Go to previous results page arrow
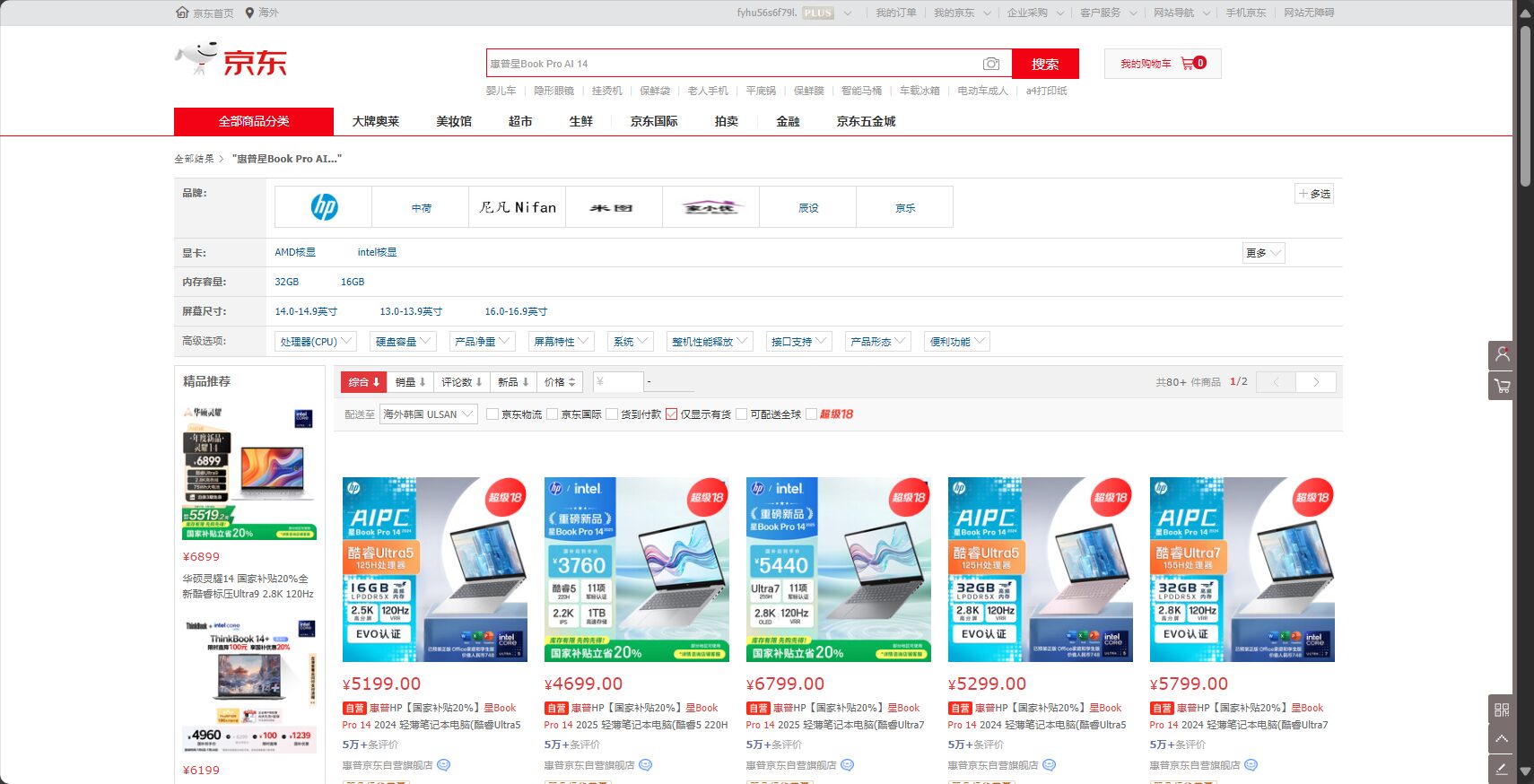This screenshot has width=1534, height=784. (1276, 382)
